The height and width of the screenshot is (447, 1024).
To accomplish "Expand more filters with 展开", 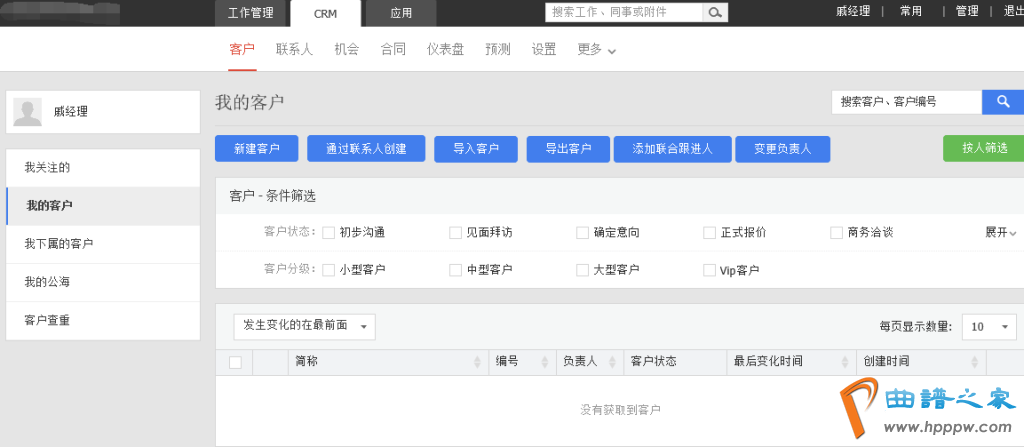I will (x=1000, y=232).
